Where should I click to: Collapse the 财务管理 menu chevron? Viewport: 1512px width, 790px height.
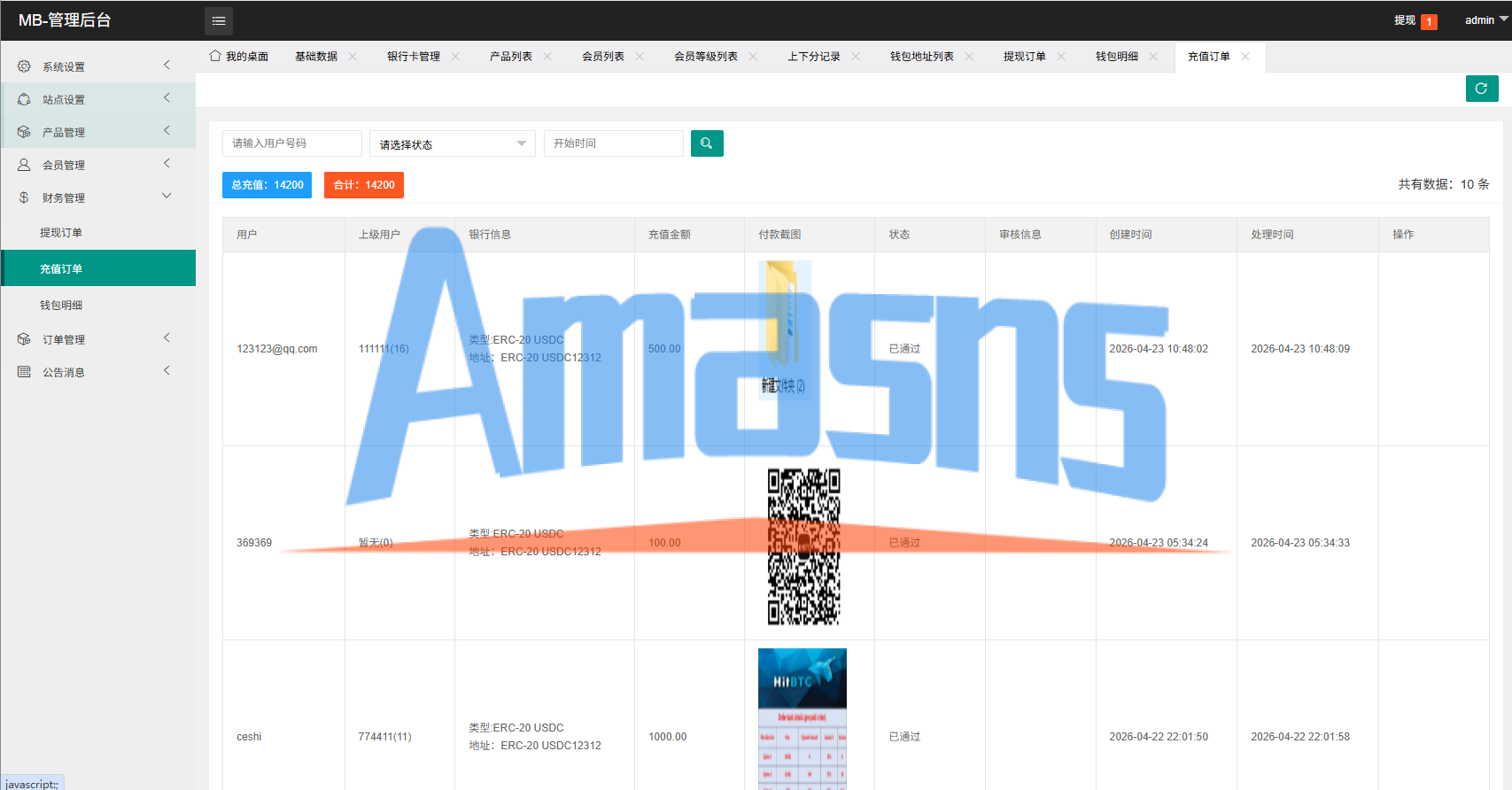coord(167,197)
